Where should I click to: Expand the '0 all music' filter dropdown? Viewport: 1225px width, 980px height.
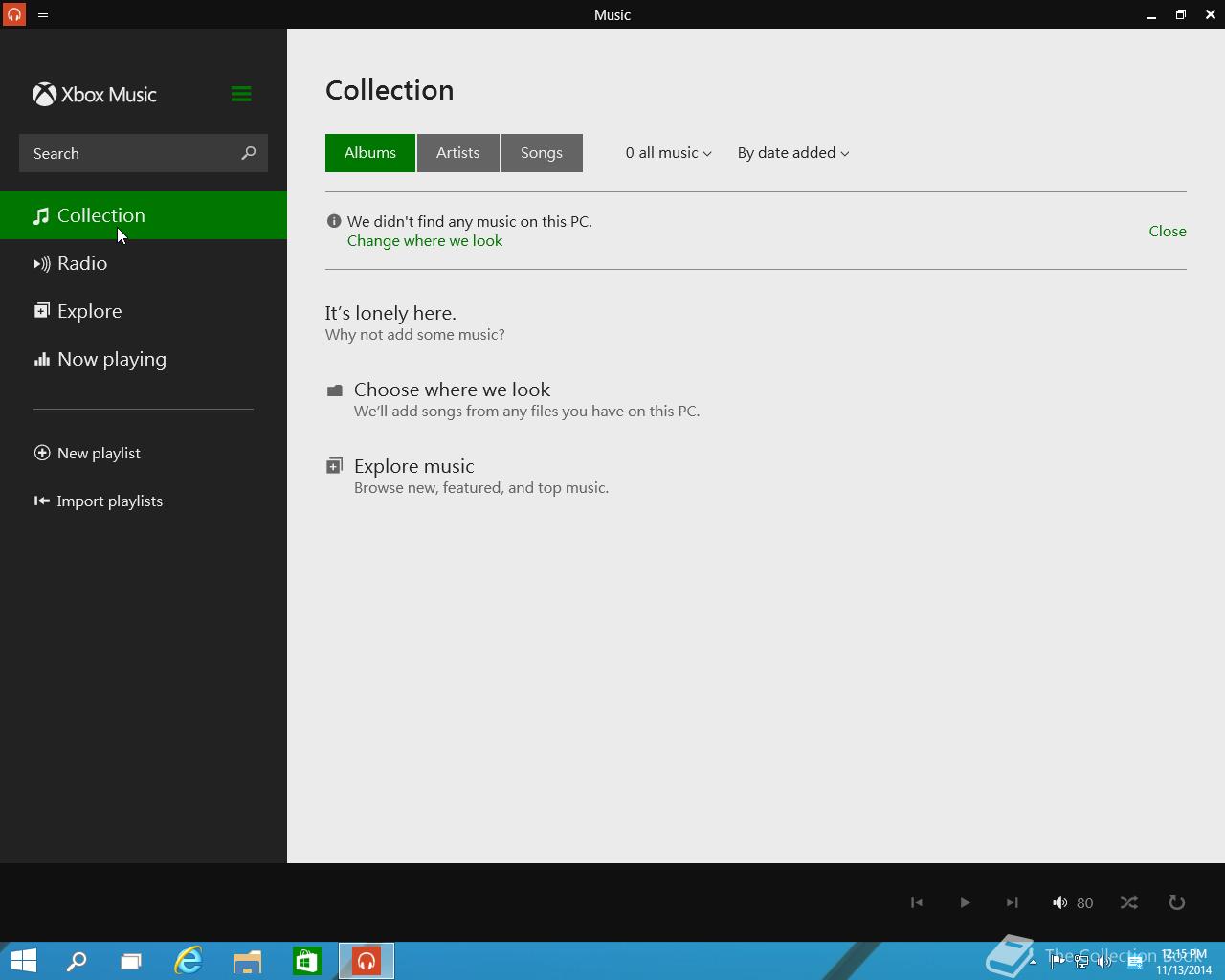[669, 153]
